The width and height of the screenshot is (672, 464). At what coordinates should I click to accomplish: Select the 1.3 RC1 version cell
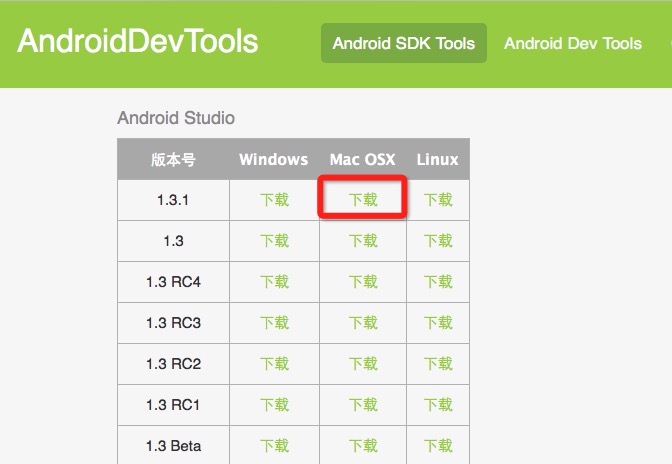point(173,405)
